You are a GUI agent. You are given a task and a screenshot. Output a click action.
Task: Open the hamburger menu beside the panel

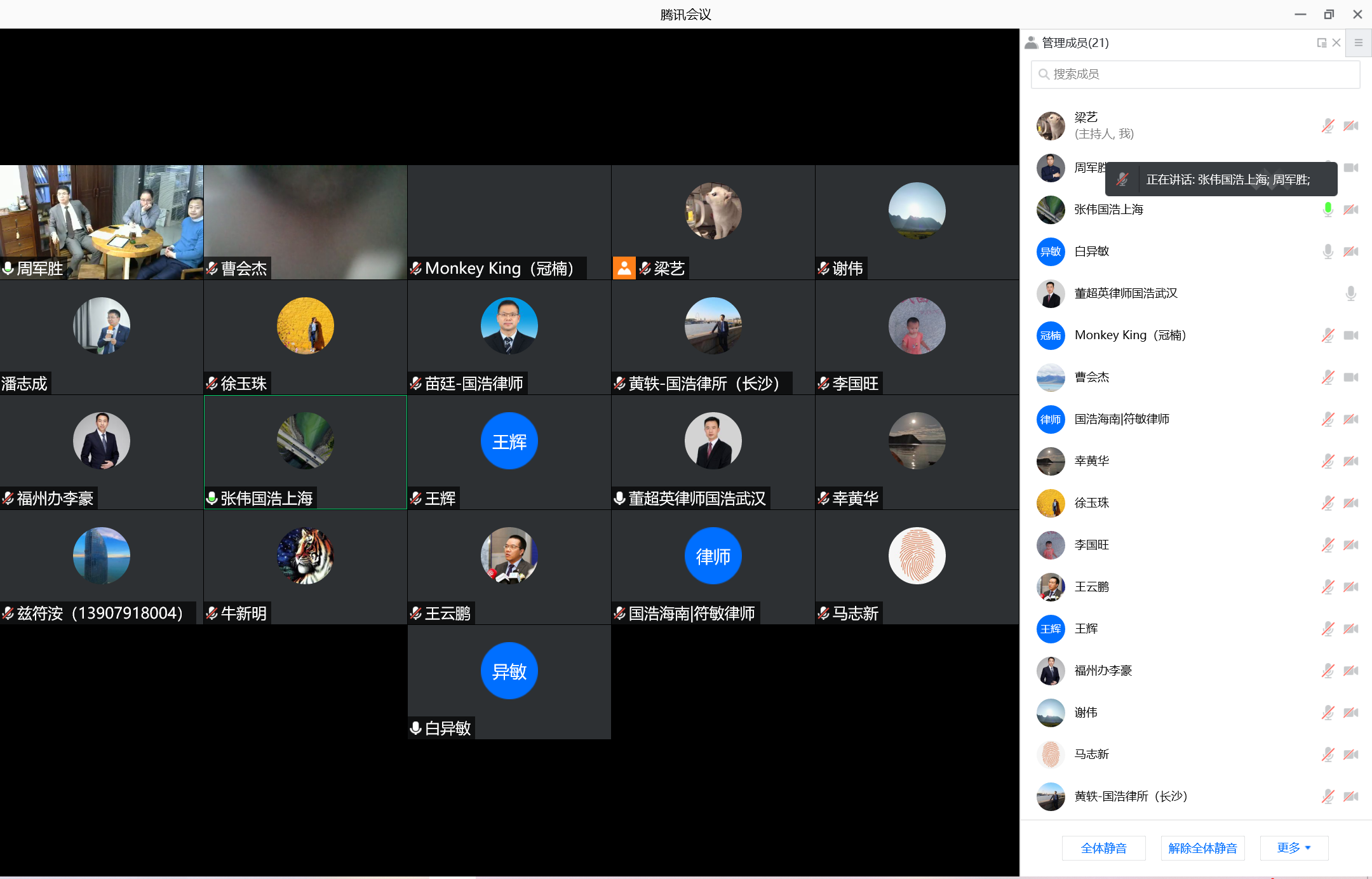coord(1359,43)
